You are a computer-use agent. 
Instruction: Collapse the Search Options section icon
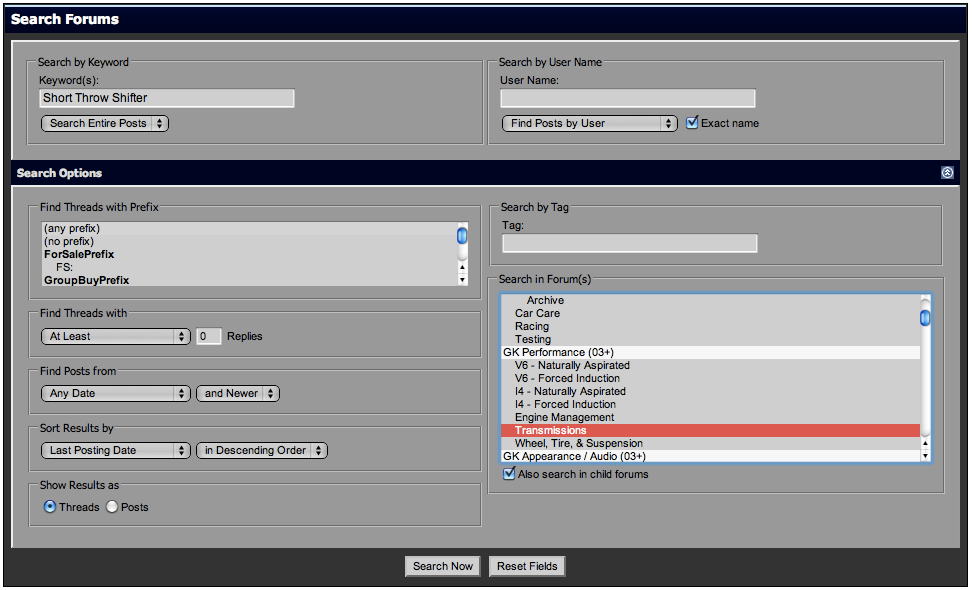tap(947, 173)
